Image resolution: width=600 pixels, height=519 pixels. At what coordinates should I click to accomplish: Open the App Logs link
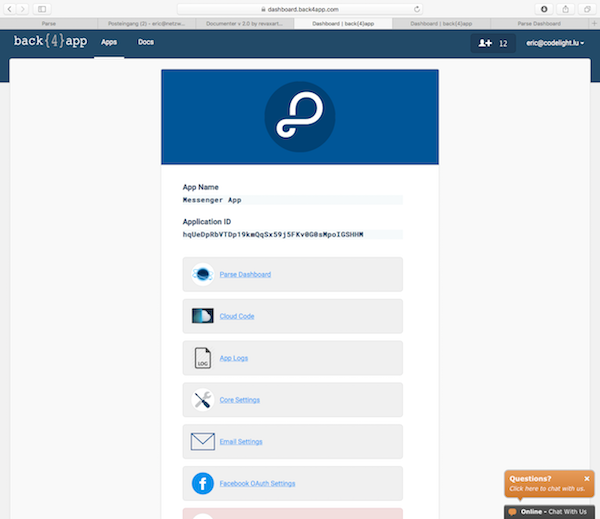click(x=234, y=358)
